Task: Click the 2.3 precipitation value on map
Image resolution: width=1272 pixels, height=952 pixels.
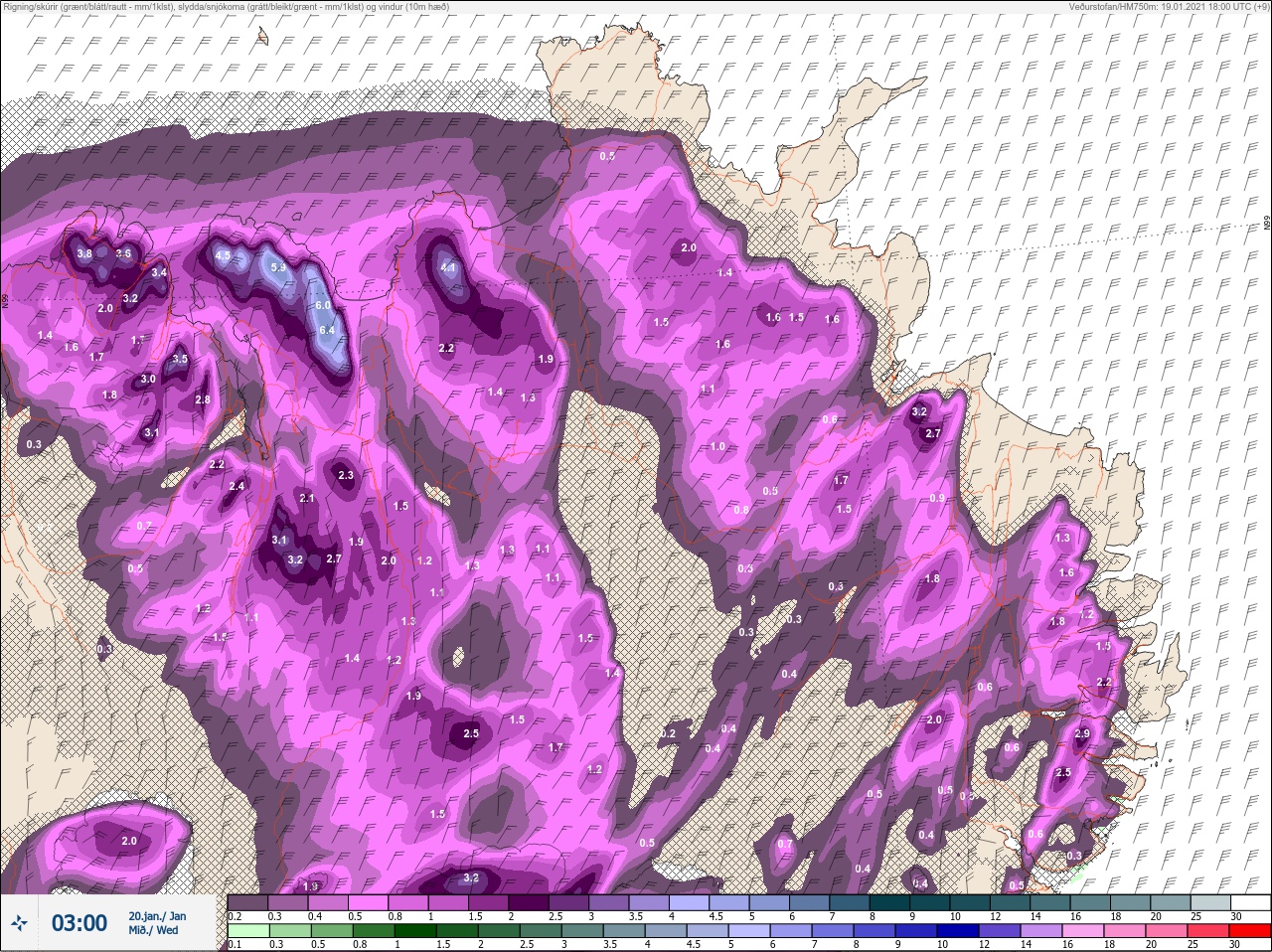Action: (346, 475)
